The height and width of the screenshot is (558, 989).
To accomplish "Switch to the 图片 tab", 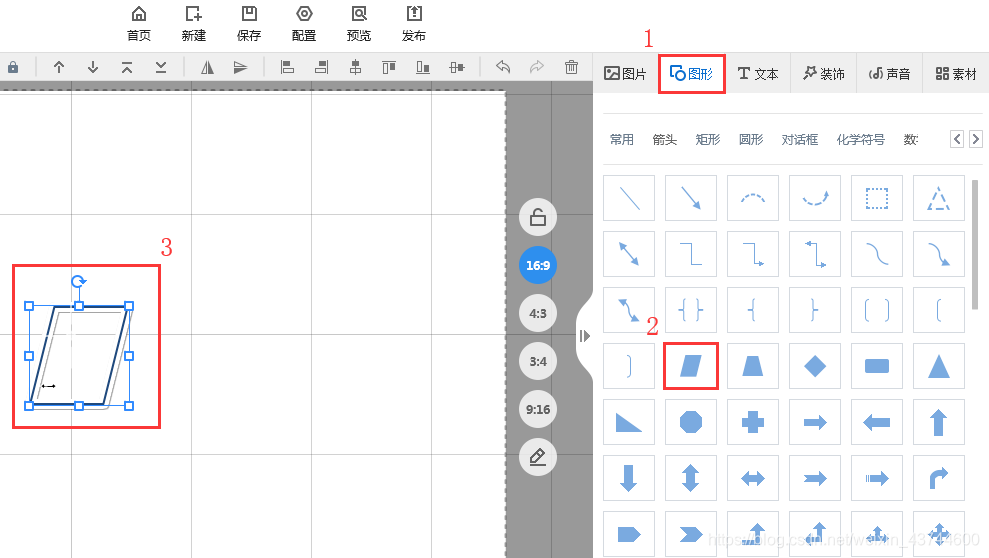I will (625, 74).
